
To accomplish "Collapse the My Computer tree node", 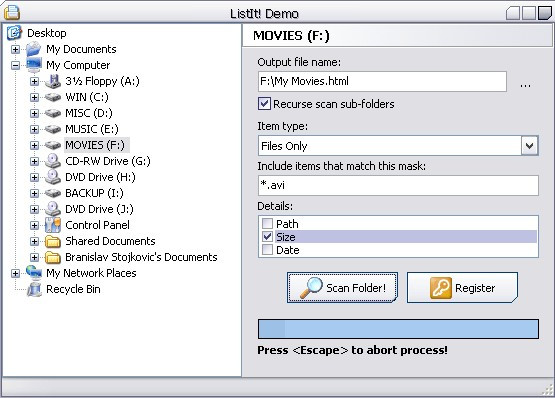I will [15, 65].
